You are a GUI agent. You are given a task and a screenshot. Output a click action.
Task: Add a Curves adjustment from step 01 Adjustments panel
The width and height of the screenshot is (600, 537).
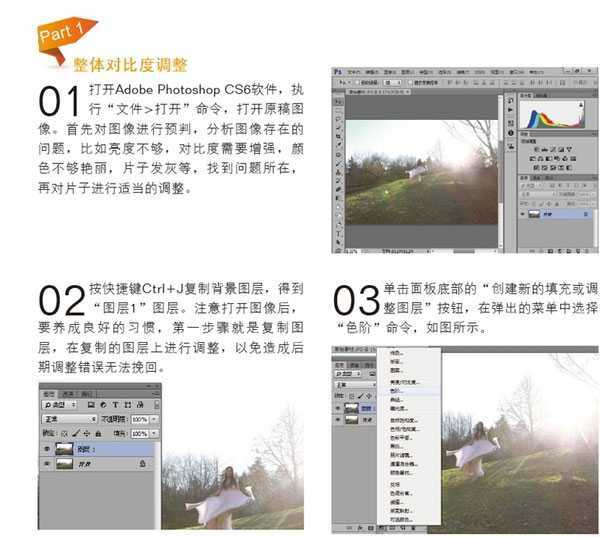coord(553,149)
